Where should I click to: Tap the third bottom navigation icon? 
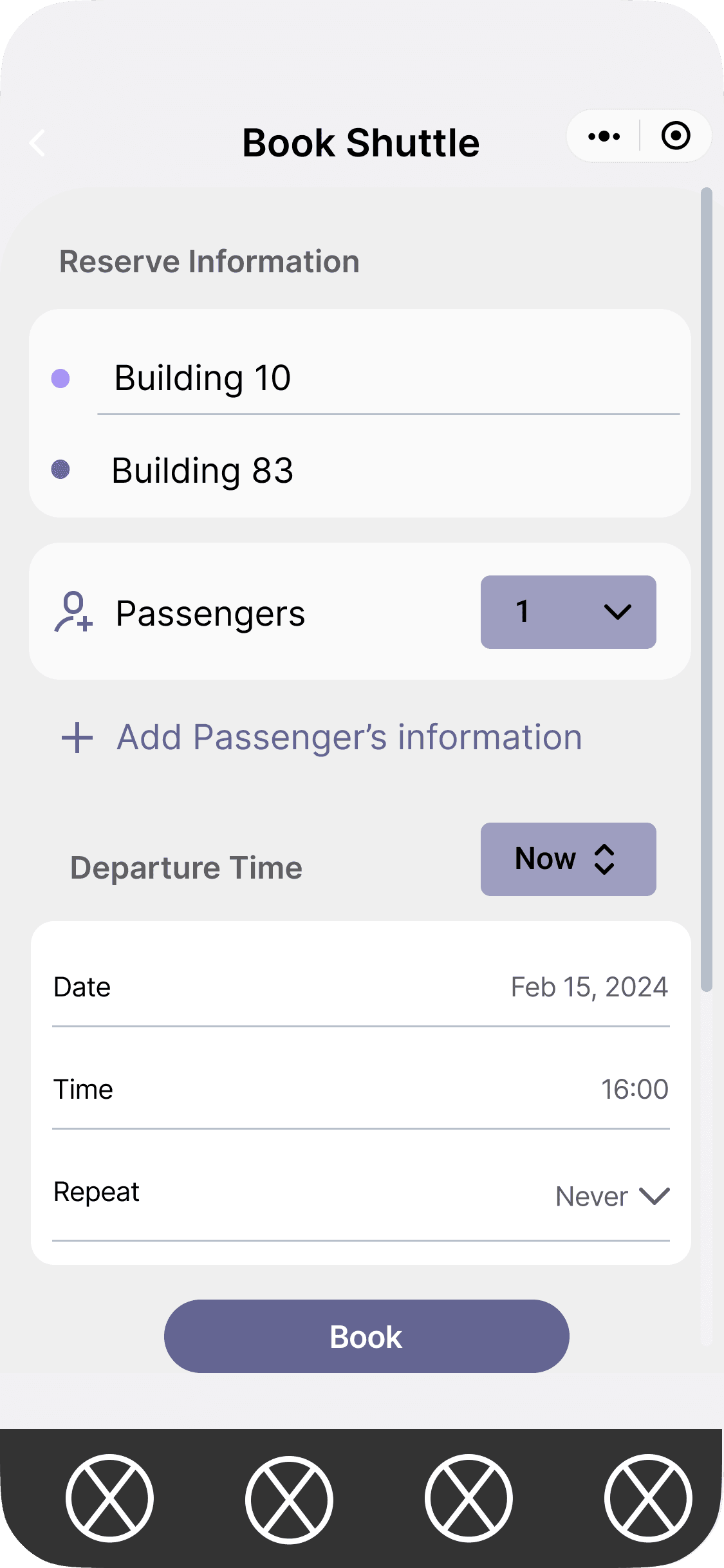[469, 1498]
